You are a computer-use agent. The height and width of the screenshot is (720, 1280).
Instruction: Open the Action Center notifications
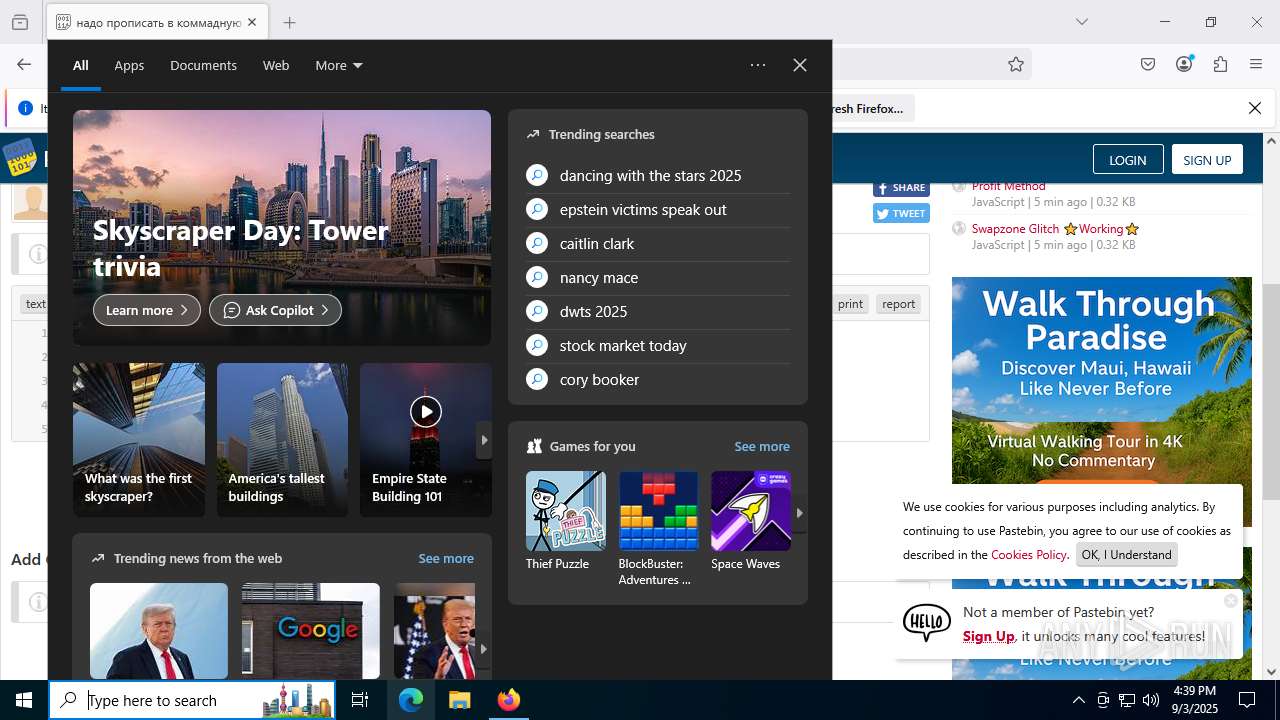point(1247,700)
